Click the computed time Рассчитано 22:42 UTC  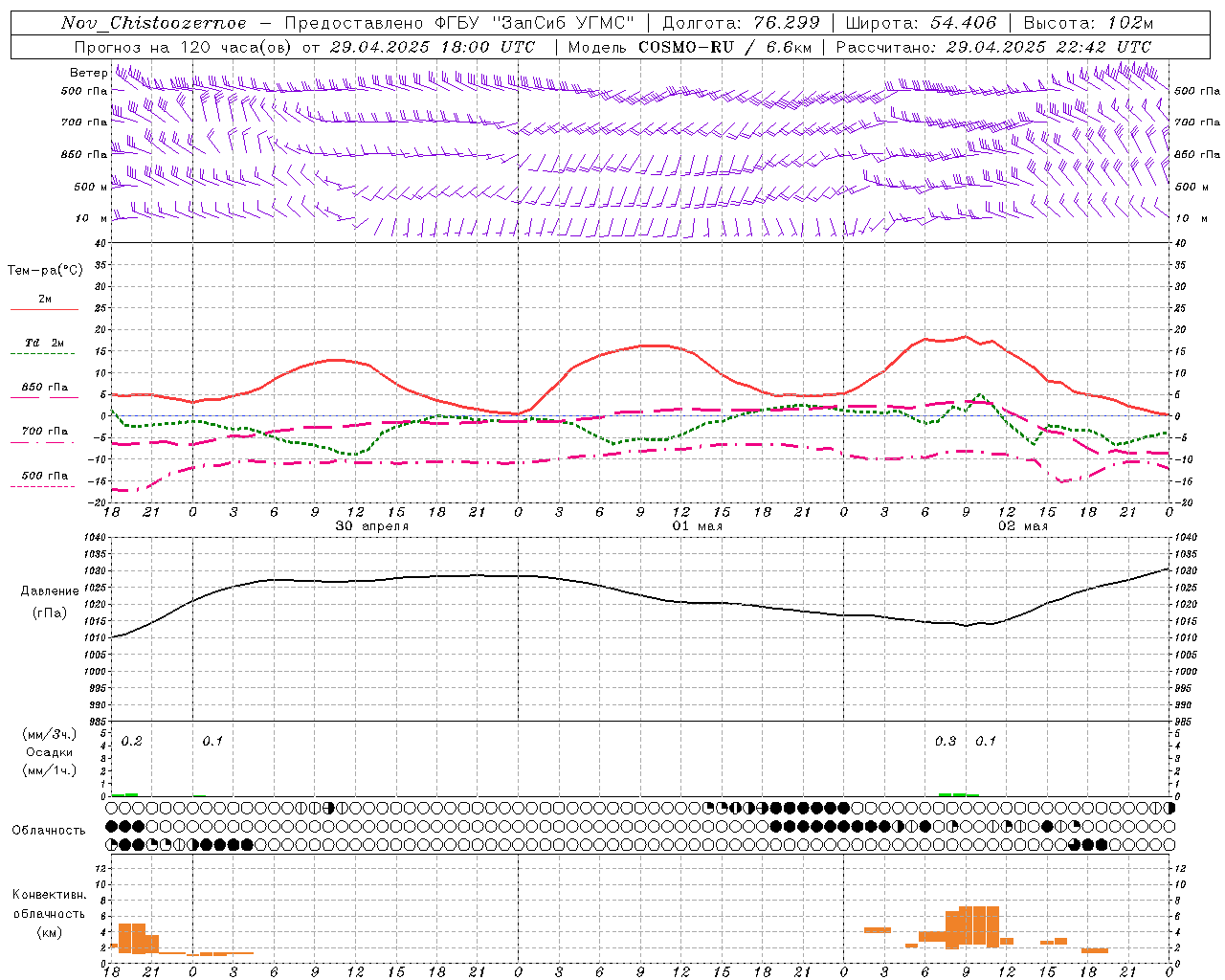pos(993,46)
